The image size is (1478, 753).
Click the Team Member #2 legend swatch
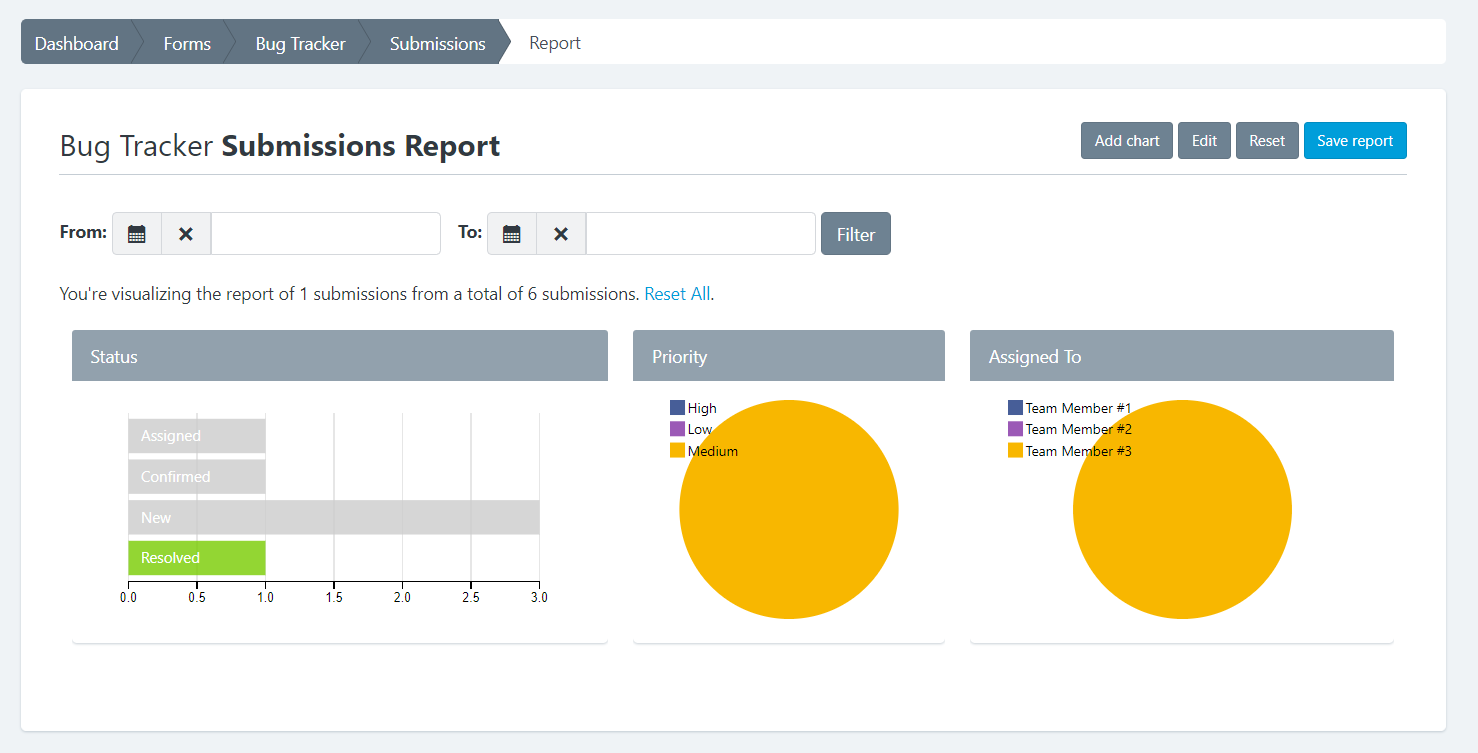(x=1015, y=429)
